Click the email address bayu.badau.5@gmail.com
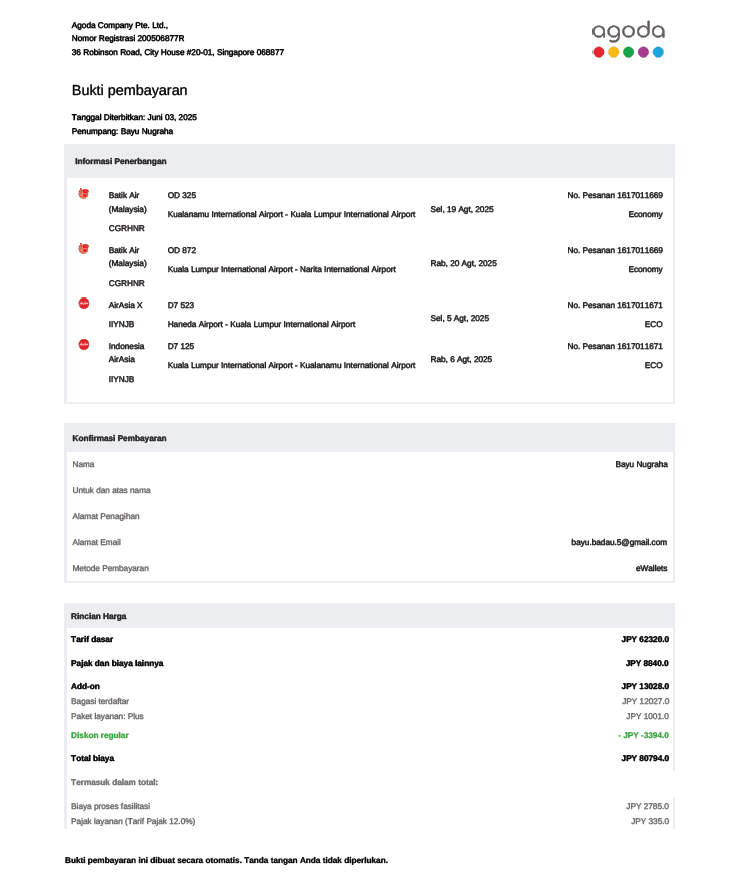The width and height of the screenshot is (743, 883). tap(618, 542)
